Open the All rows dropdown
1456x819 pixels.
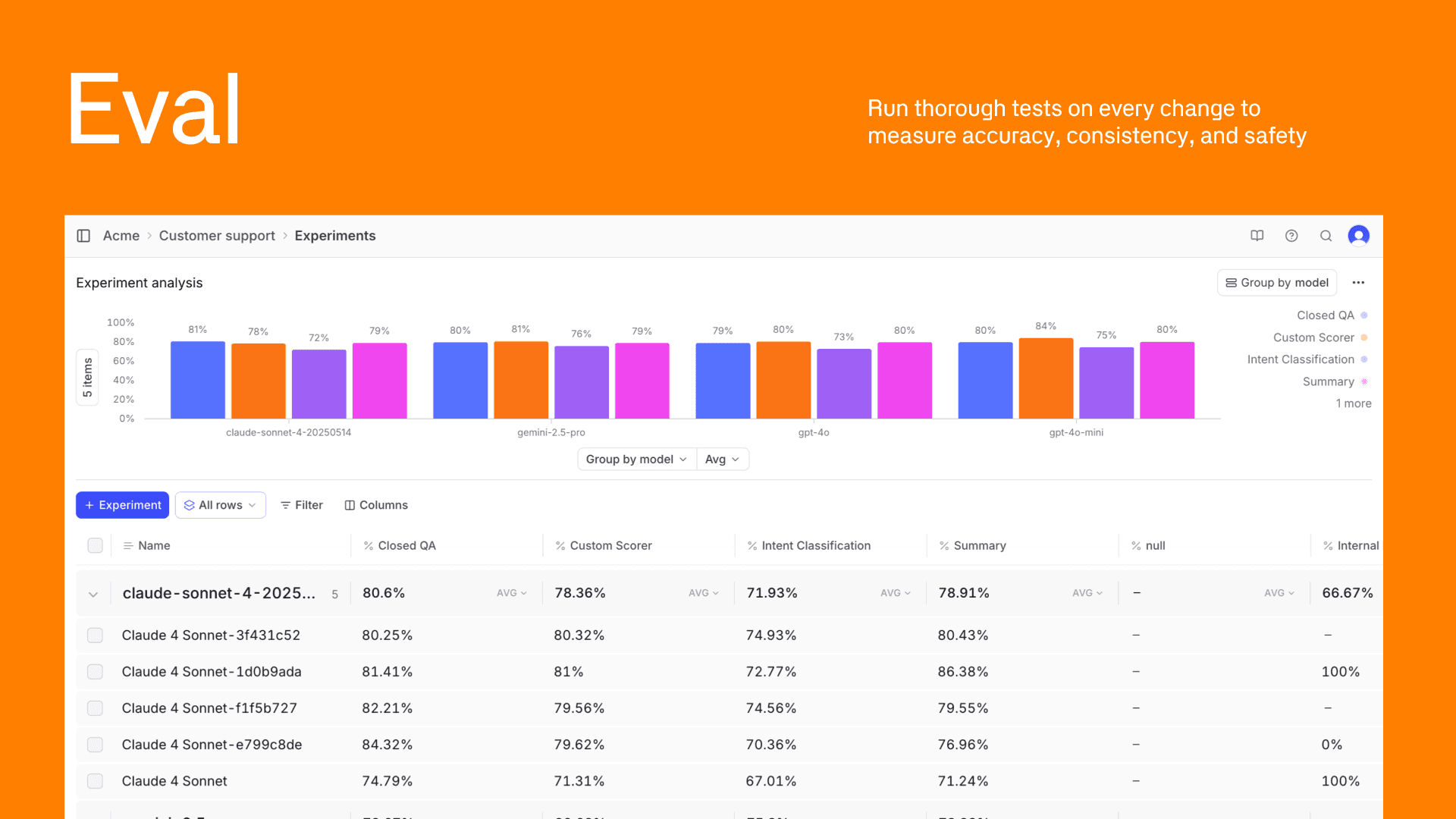pyautogui.click(x=220, y=505)
